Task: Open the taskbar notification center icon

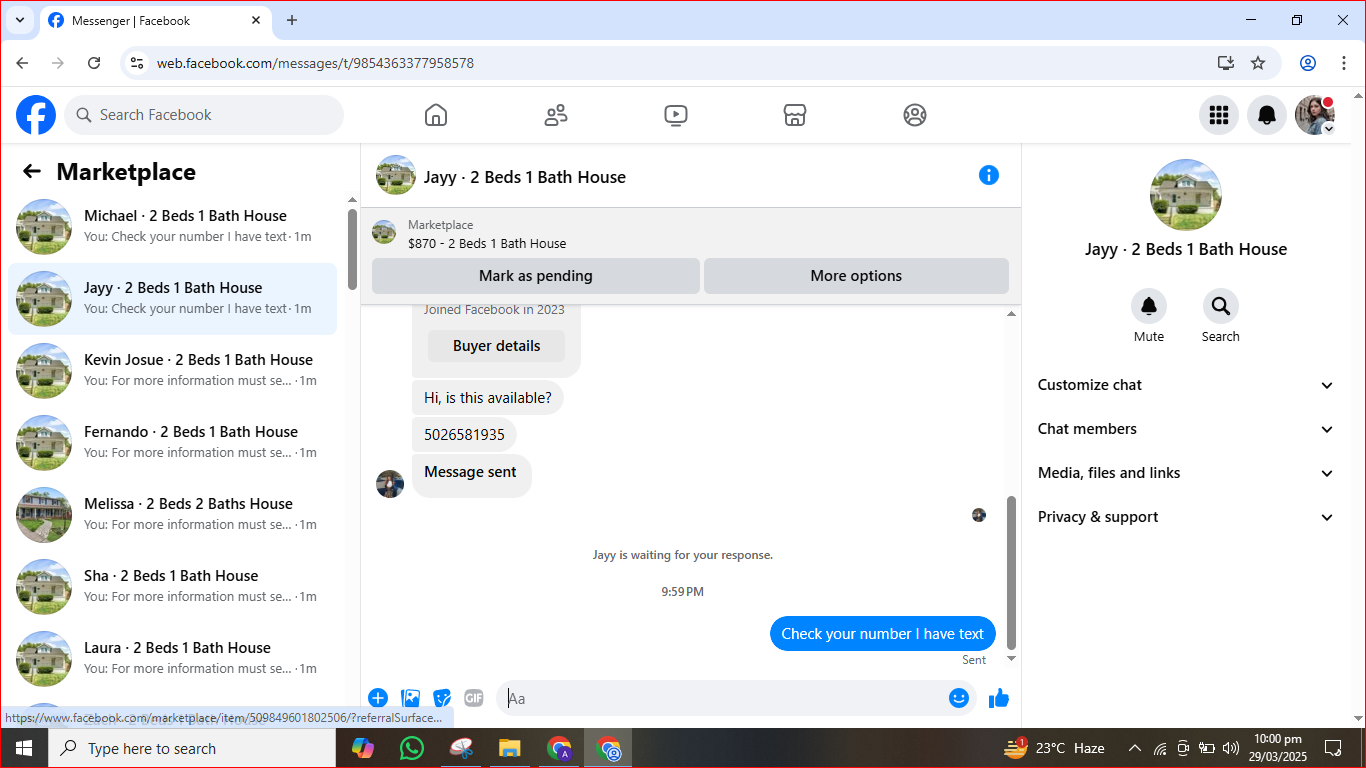Action: point(1333,748)
